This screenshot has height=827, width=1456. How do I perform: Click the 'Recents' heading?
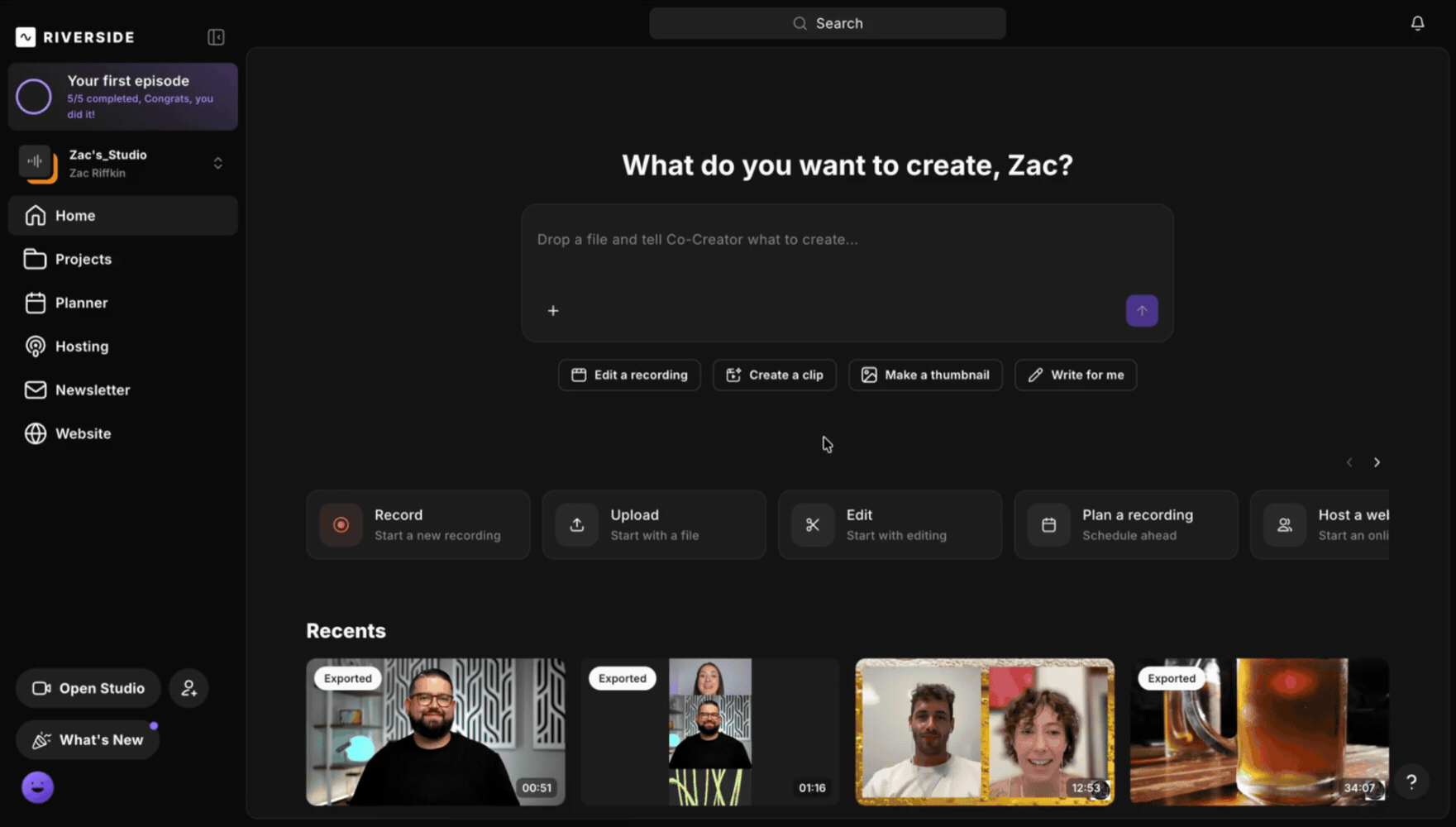346,631
